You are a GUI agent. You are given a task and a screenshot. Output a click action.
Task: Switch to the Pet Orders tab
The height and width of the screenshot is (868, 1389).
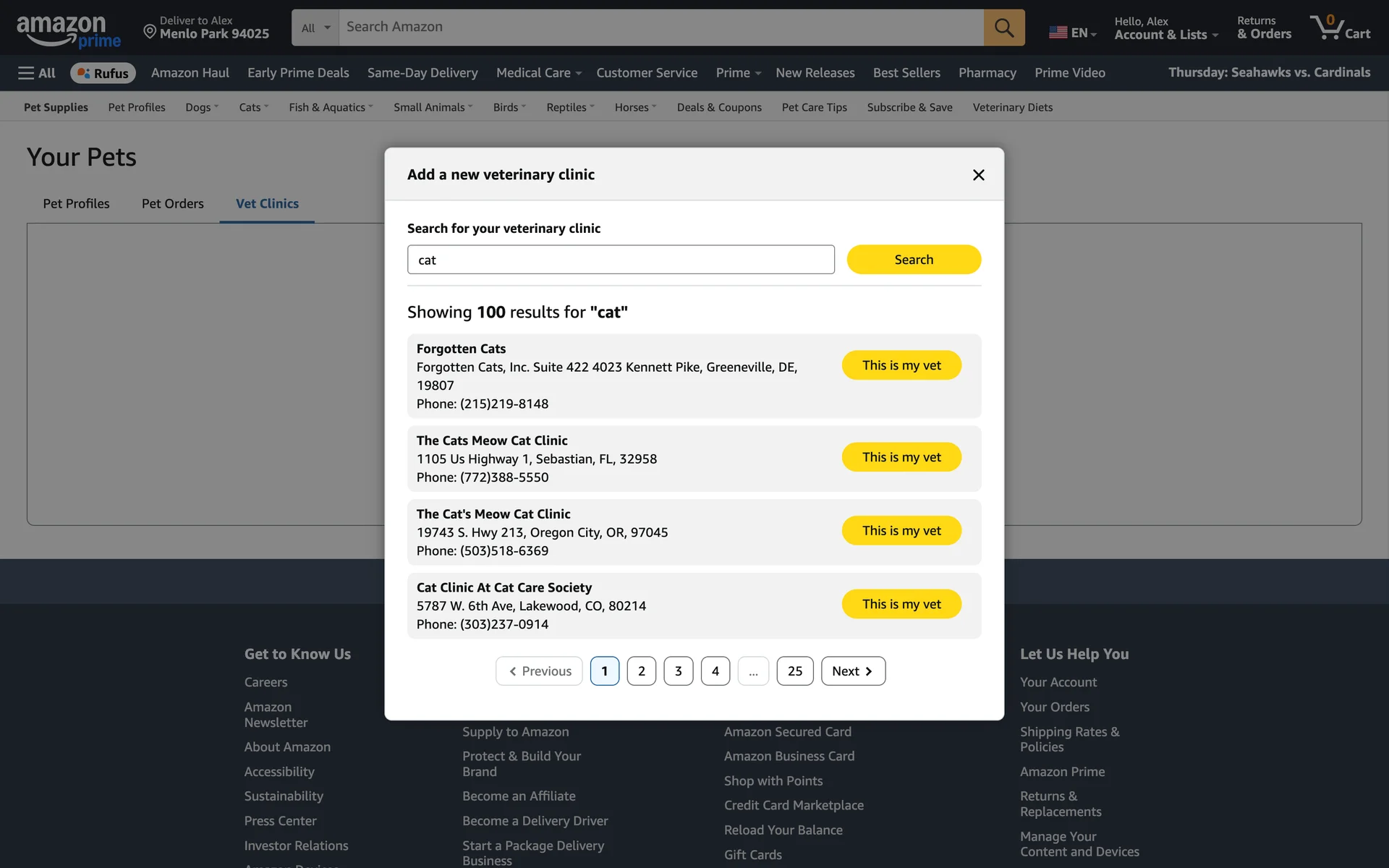click(172, 204)
